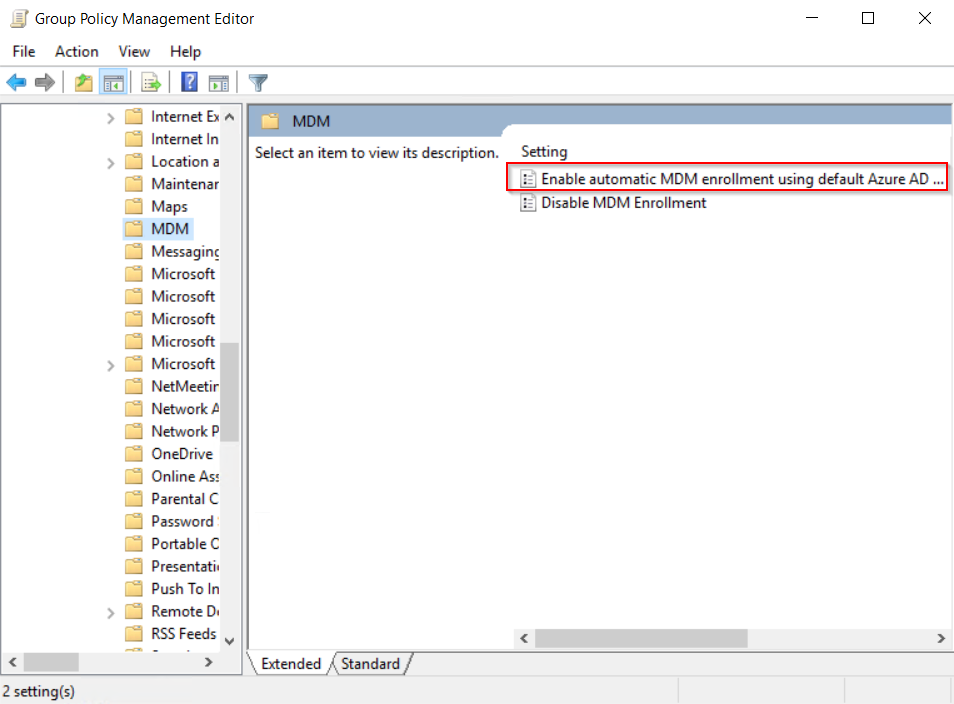Click the grey Forward arrow toolbar icon
The height and width of the screenshot is (704, 954).
(x=45, y=82)
